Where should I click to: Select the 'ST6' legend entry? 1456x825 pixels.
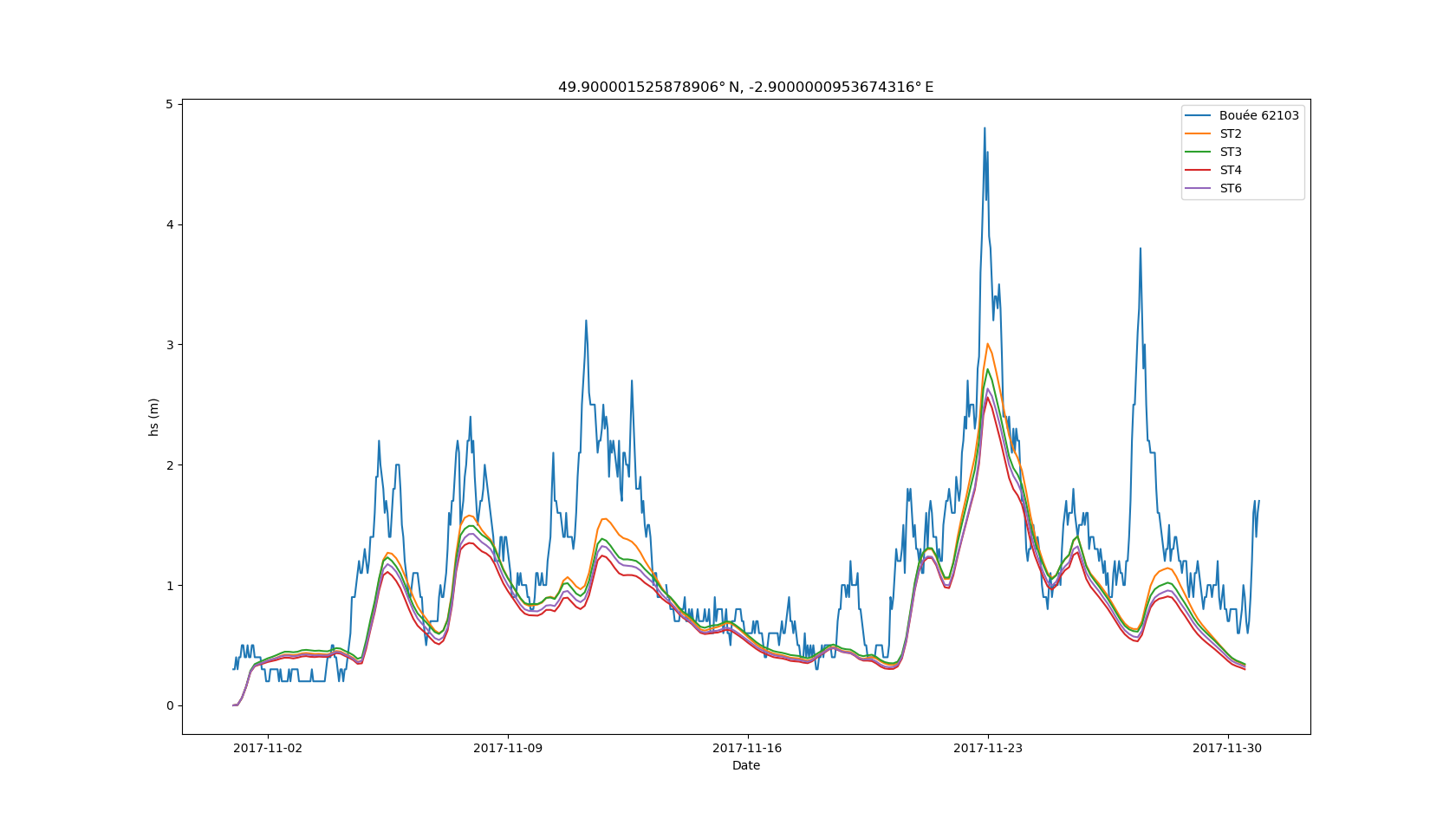point(1230,188)
